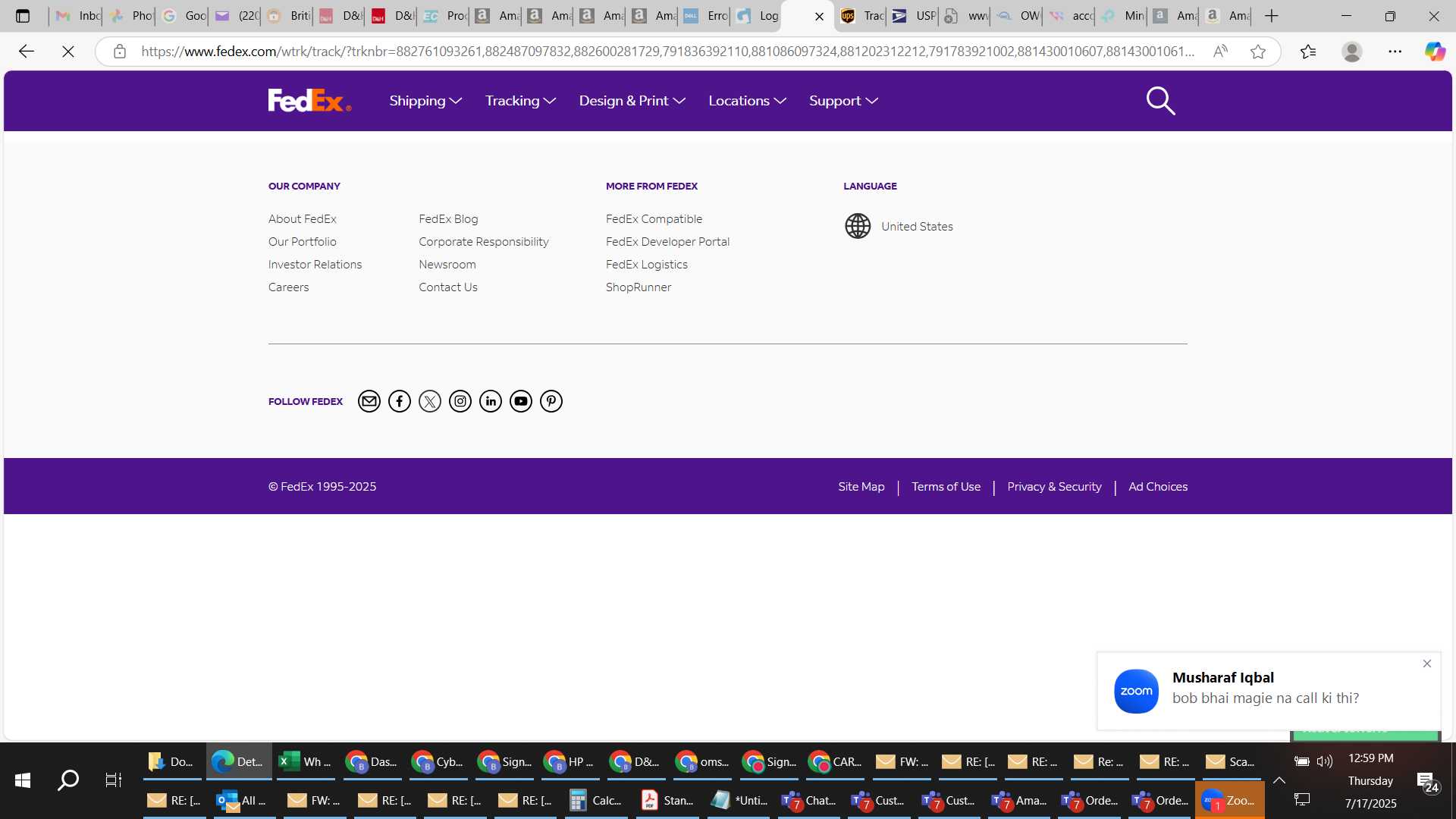The image size is (1456, 819).
Task: Show hidden system tray icons chevron
Action: [x=1279, y=780]
